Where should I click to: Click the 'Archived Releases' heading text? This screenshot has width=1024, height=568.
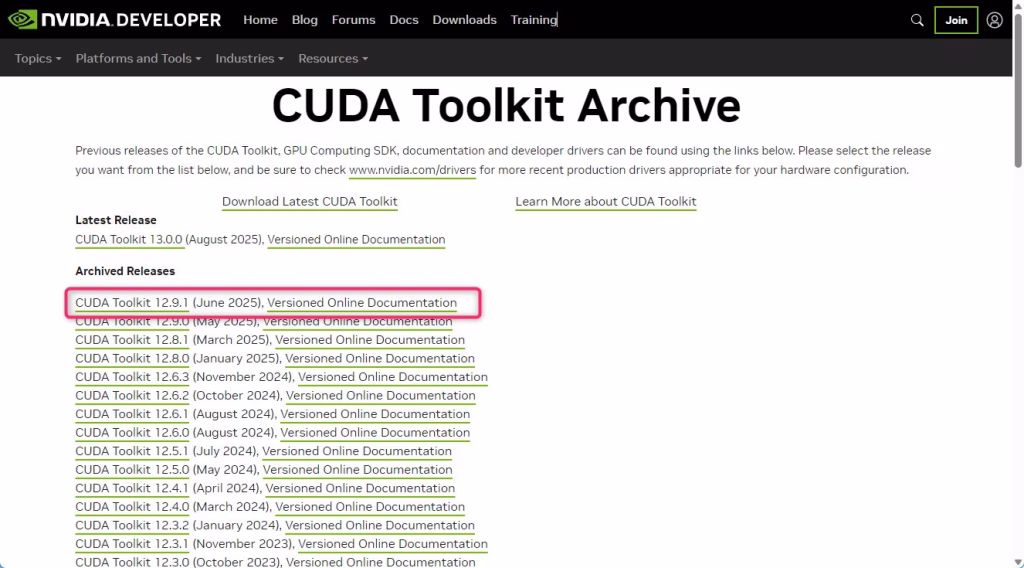click(125, 271)
